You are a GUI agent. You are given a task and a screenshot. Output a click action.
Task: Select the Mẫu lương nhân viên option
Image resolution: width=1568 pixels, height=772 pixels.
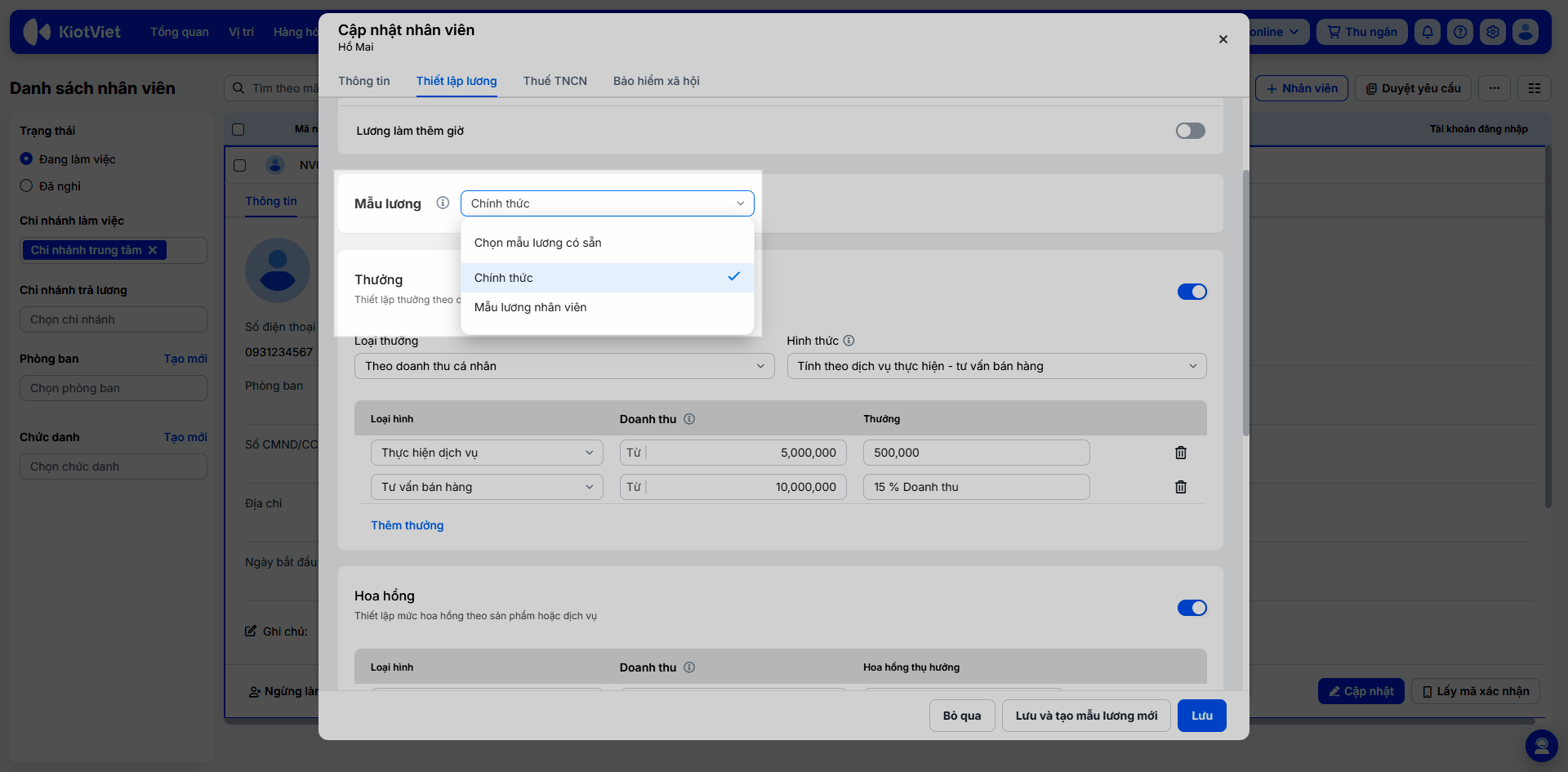click(x=608, y=307)
